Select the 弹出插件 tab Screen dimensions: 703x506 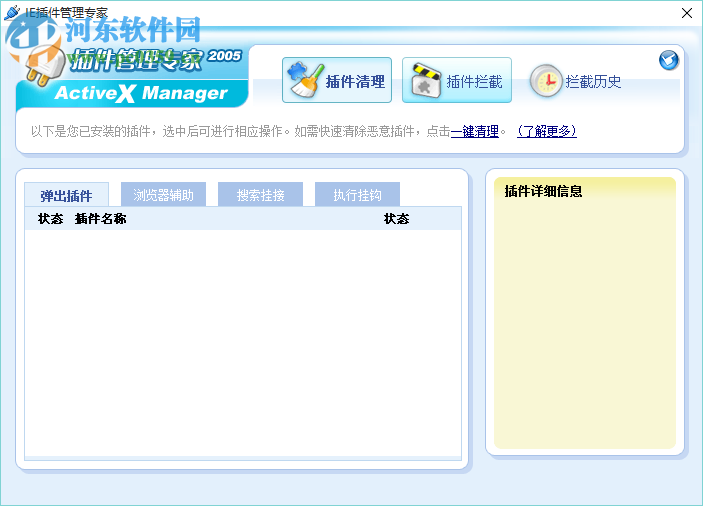pos(66,195)
